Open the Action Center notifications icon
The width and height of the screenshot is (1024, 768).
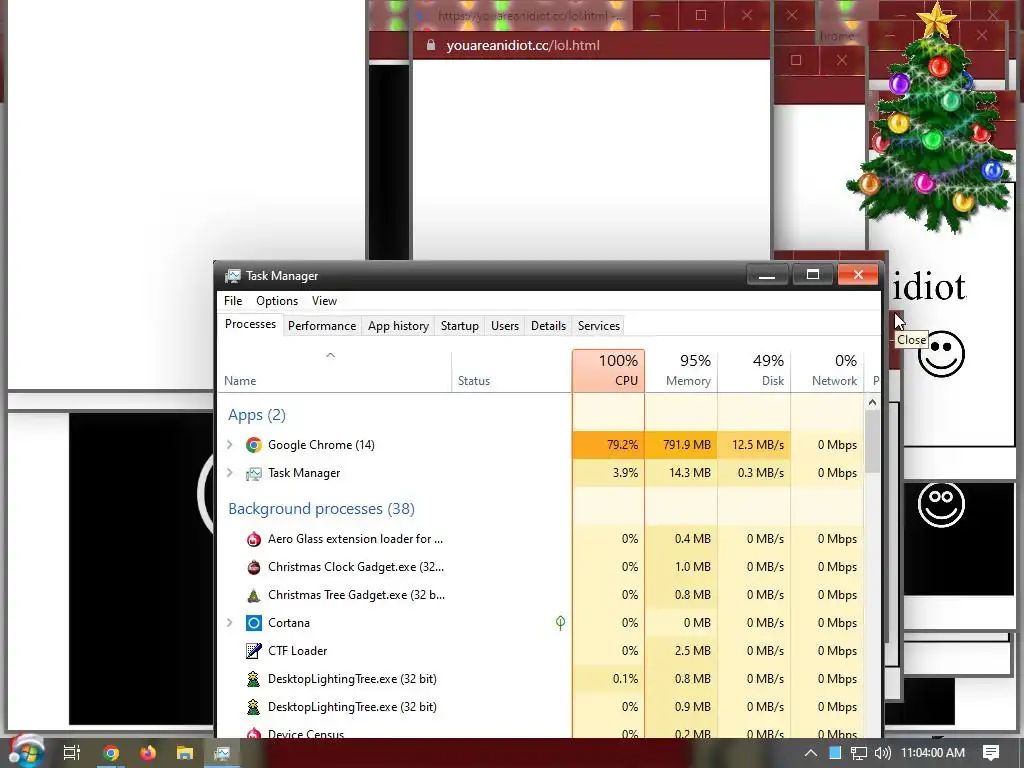point(991,753)
